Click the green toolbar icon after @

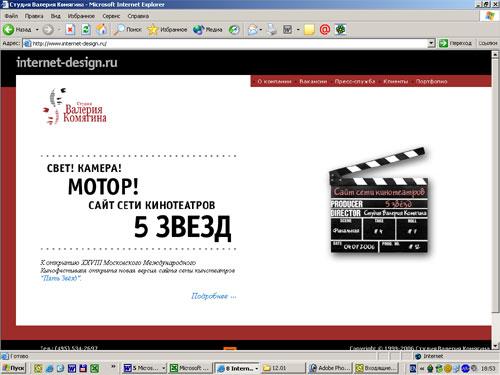340,30
